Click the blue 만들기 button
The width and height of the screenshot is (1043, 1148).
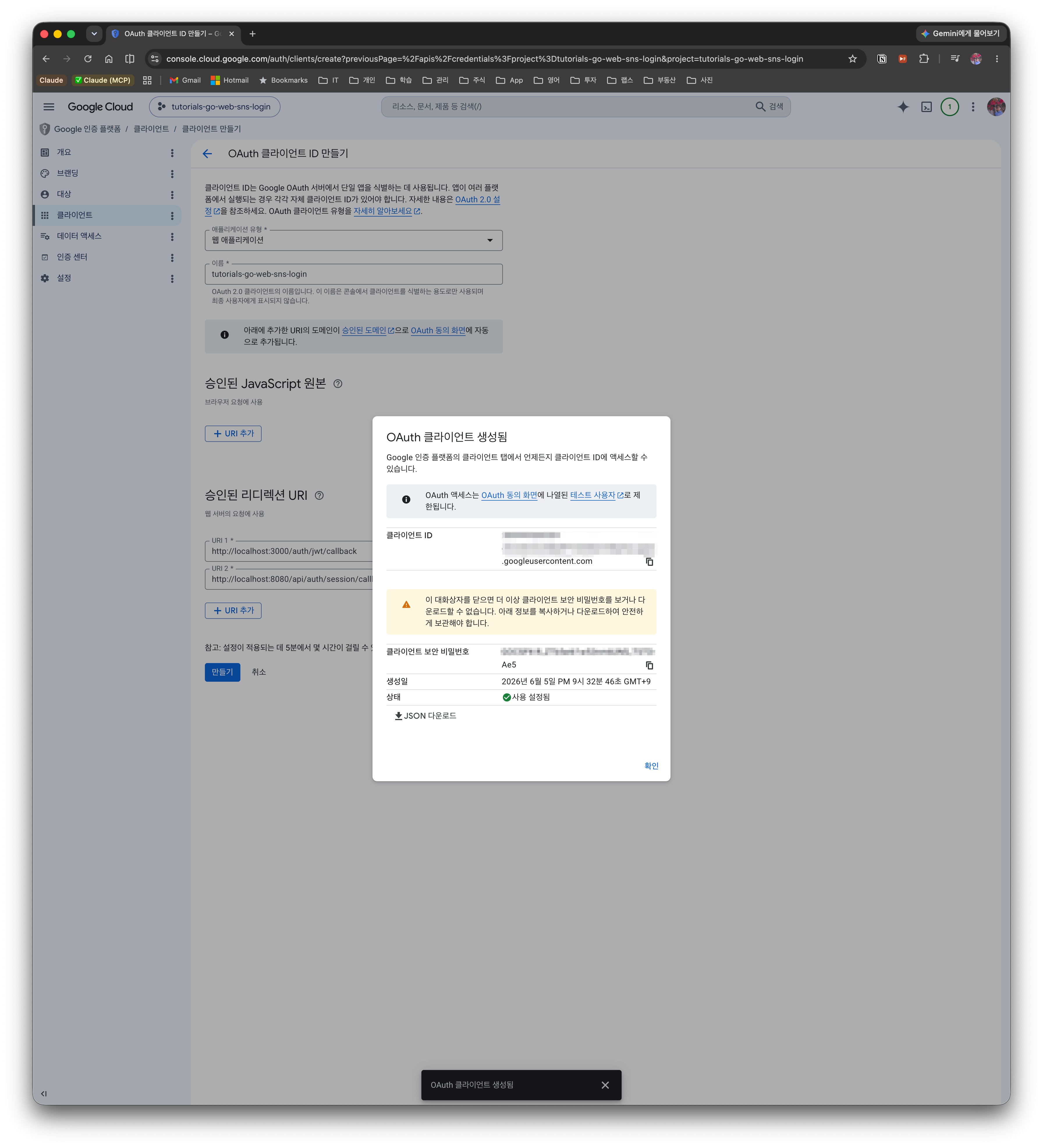coord(223,672)
